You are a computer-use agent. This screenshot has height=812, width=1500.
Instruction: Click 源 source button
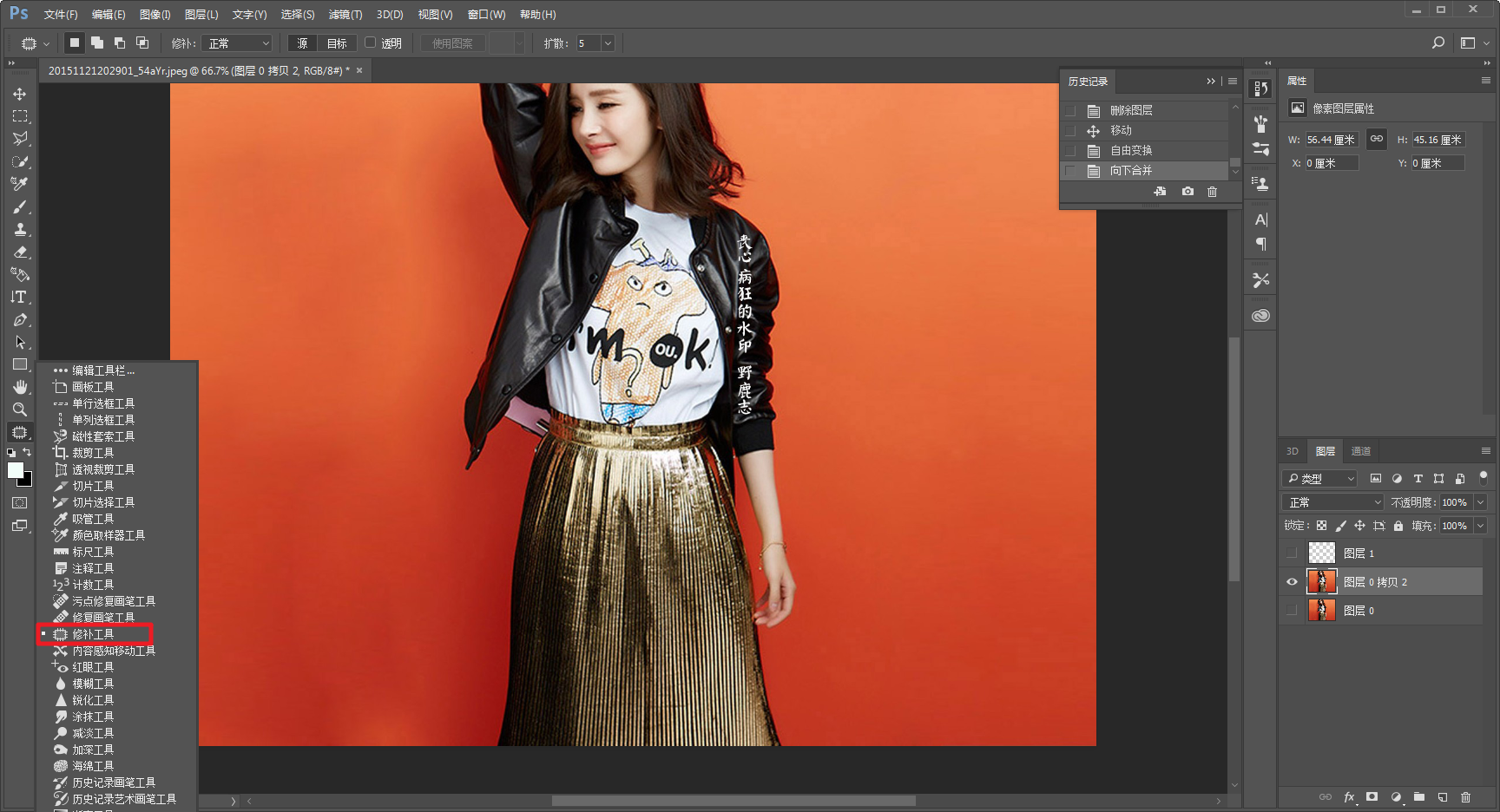coord(302,43)
